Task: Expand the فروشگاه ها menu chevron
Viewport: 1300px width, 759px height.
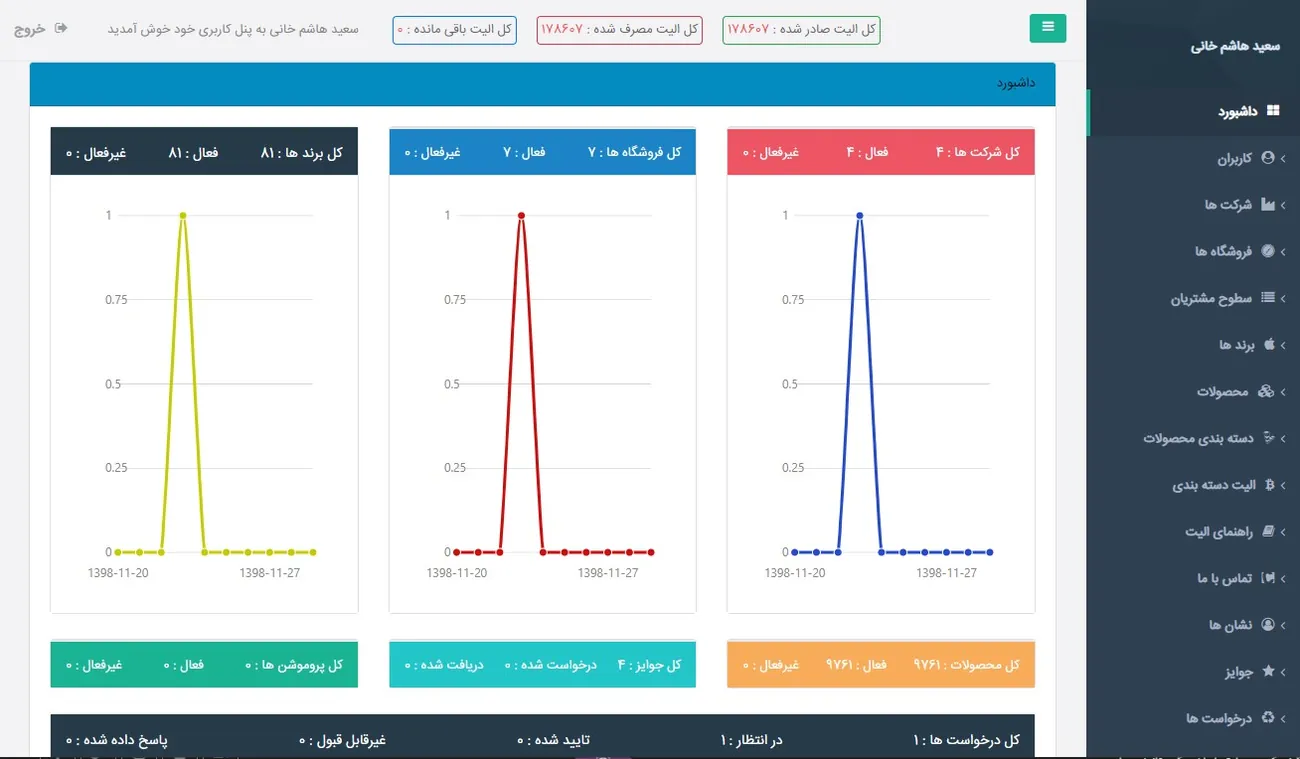Action: [1283, 251]
